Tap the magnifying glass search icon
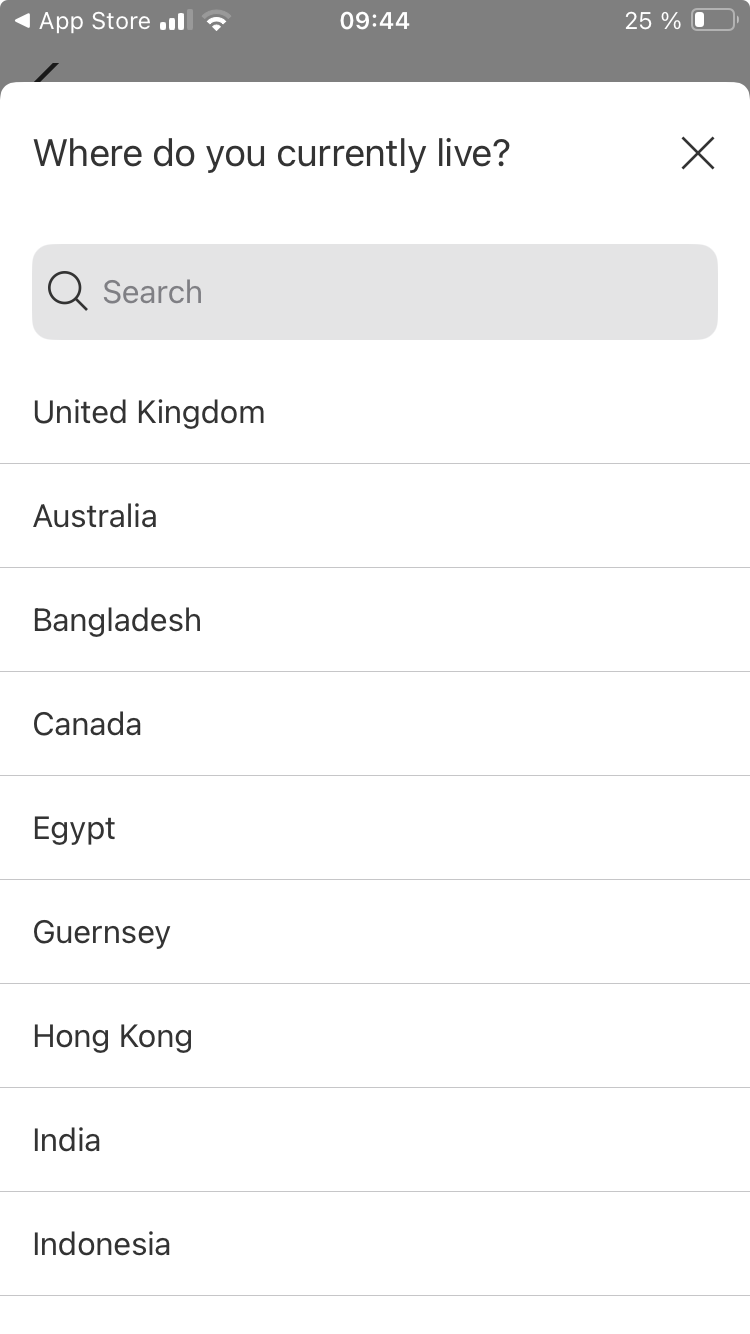 67,292
